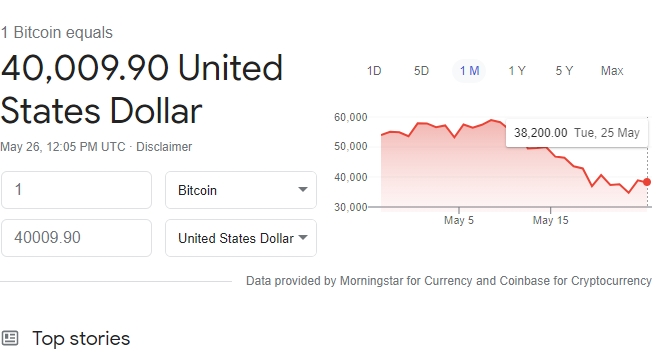
Task: Switch to 5Y chart range
Action: pyautogui.click(x=564, y=71)
